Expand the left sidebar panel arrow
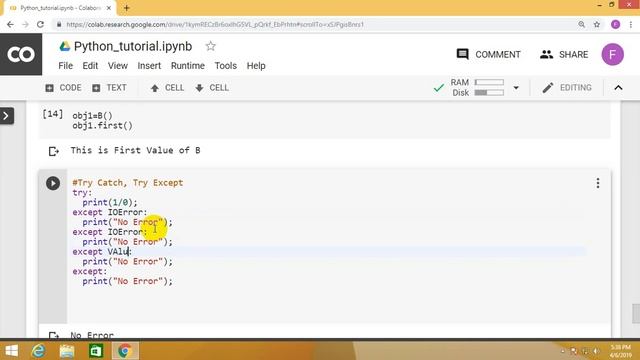This screenshot has height=360, width=640. click(6, 116)
